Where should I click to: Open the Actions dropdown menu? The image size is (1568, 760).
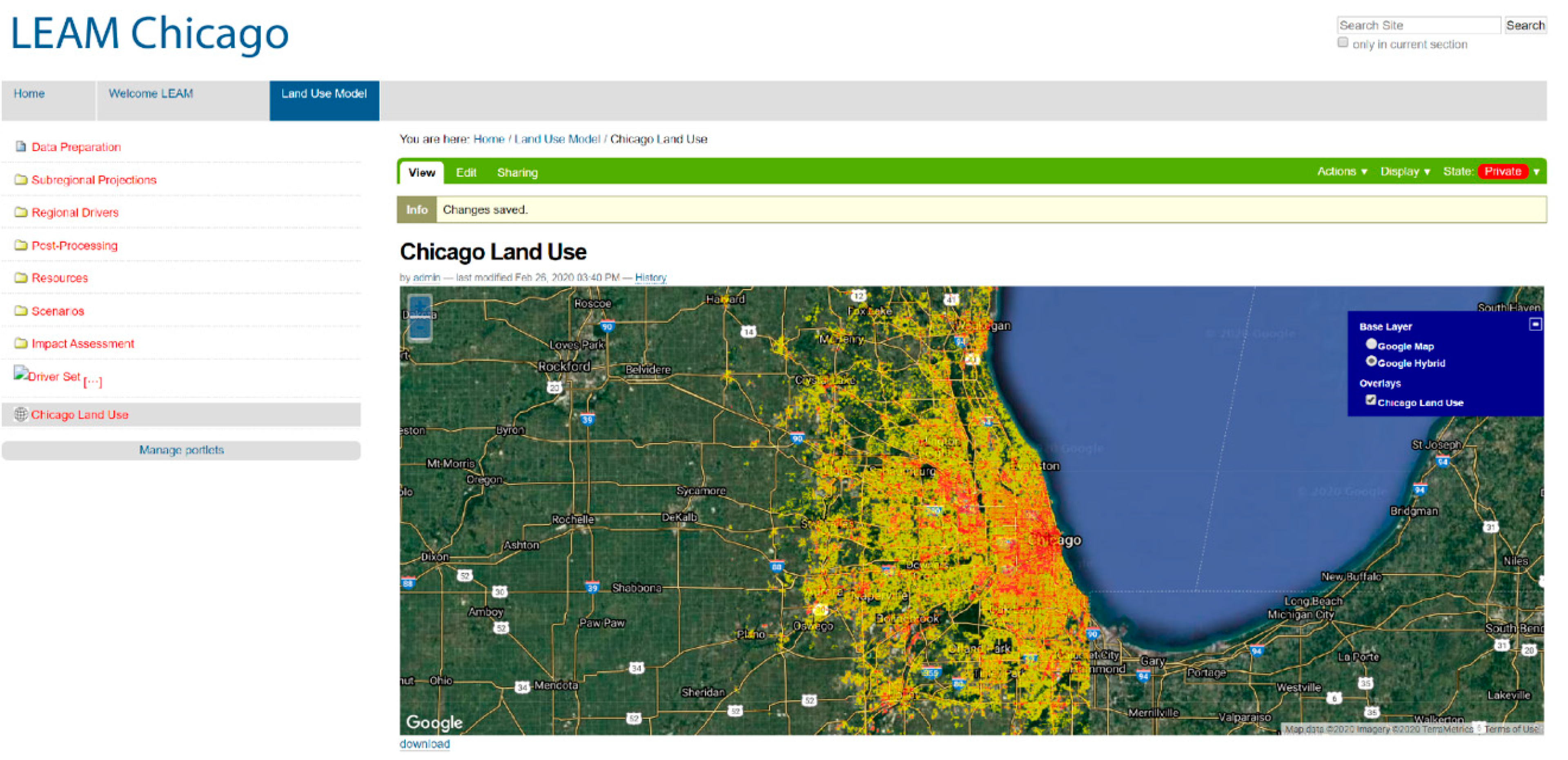[1341, 172]
